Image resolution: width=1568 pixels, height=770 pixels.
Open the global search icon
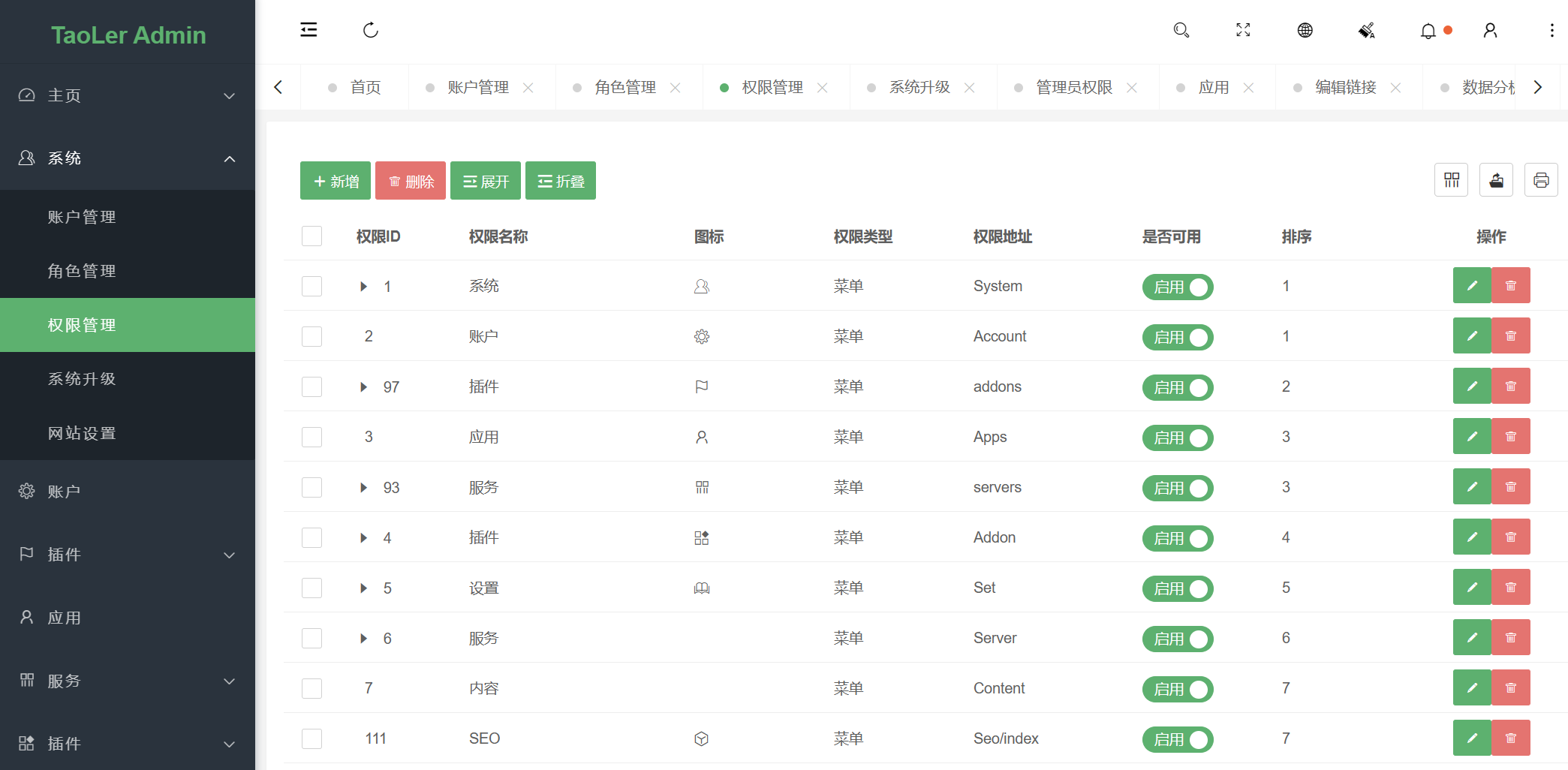[x=1181, y=30]
